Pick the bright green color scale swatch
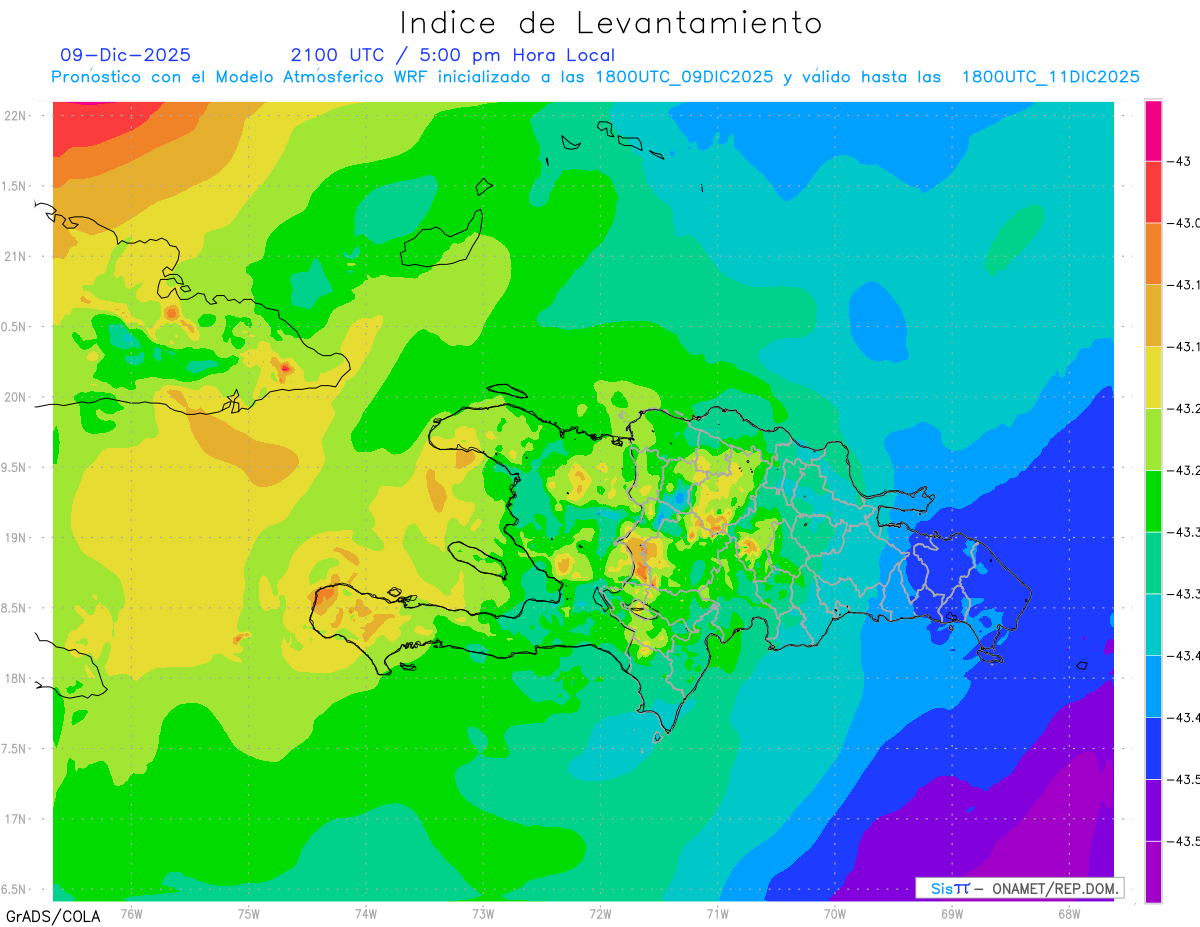 pyautogui.click(x=1153, y=501)
